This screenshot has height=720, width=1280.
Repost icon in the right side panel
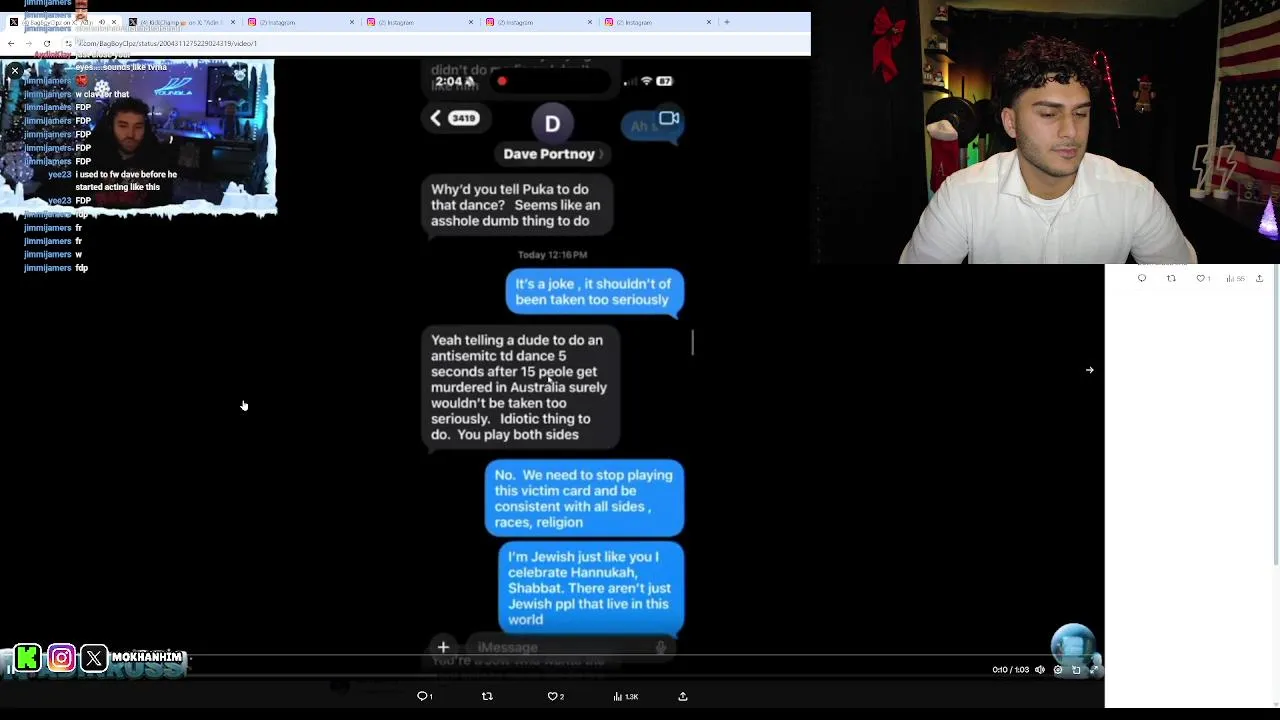[1171, 279]
